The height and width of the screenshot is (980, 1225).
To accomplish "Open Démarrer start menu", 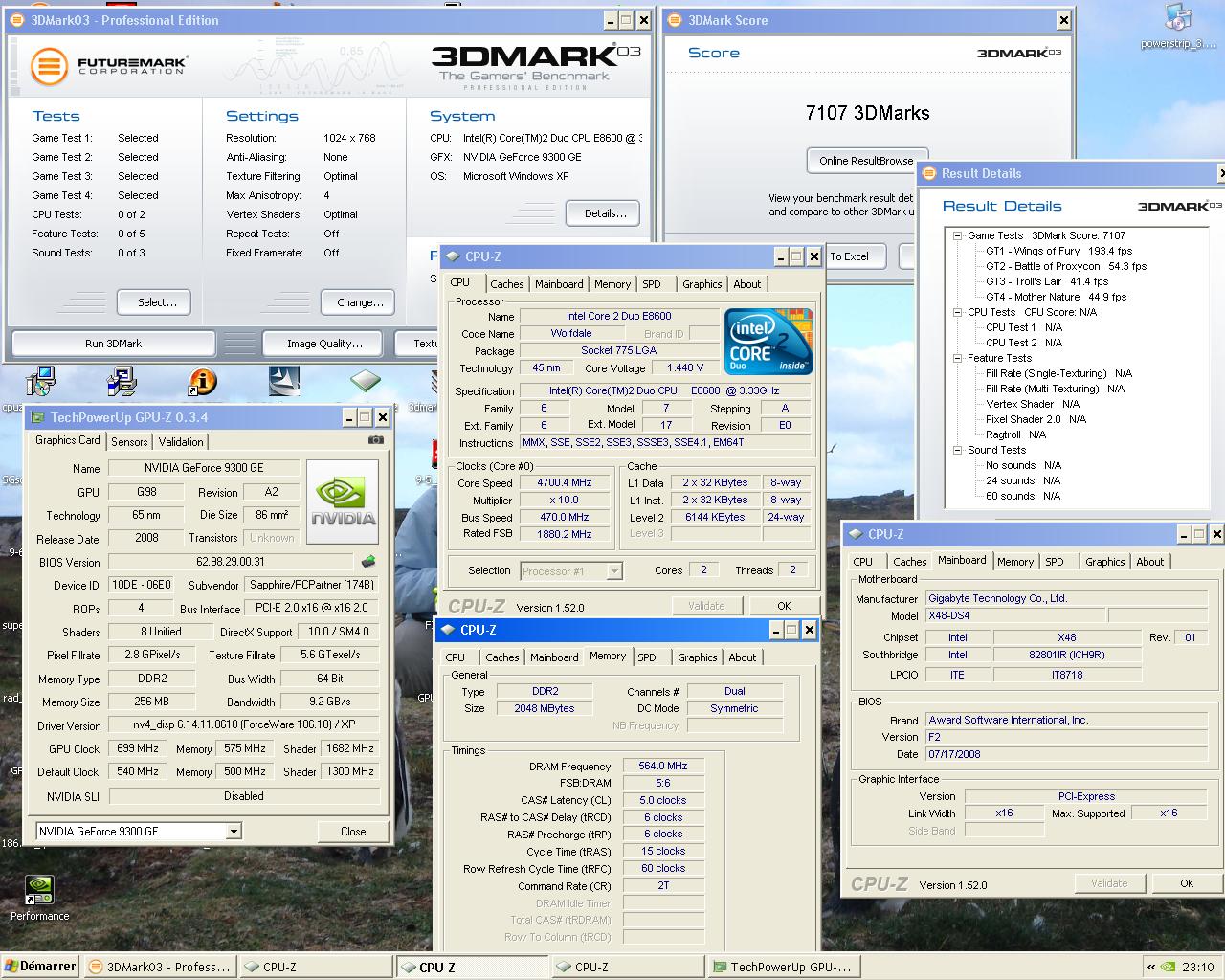I will pyautogui.click(x=40, y=967).
